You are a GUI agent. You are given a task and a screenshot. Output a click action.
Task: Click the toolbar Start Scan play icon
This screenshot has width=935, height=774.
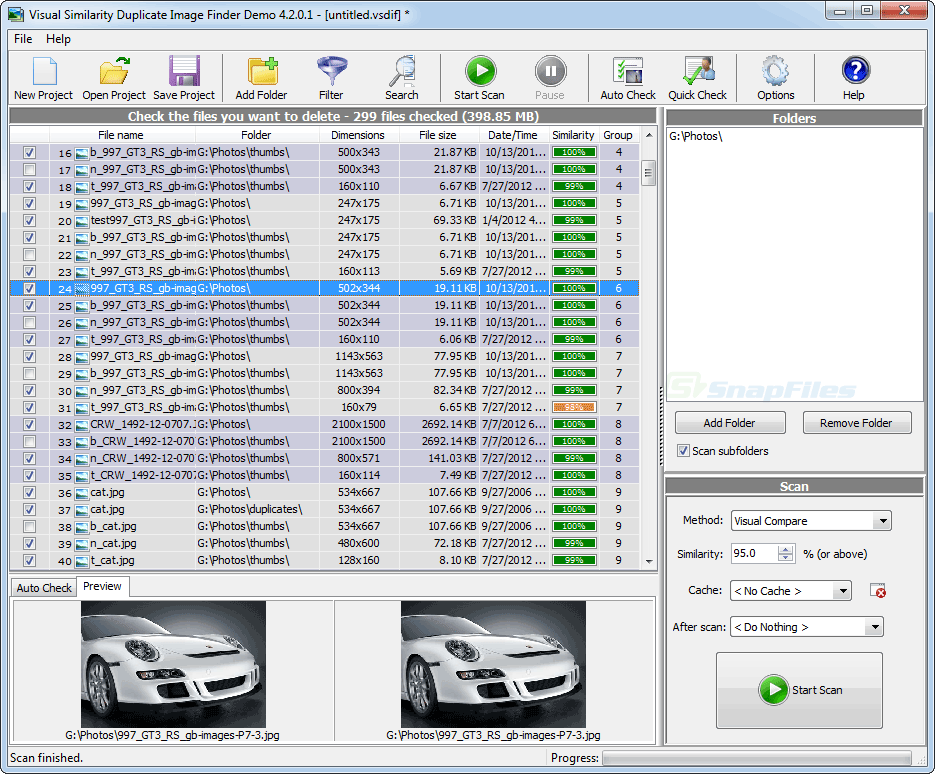point(479,78)
